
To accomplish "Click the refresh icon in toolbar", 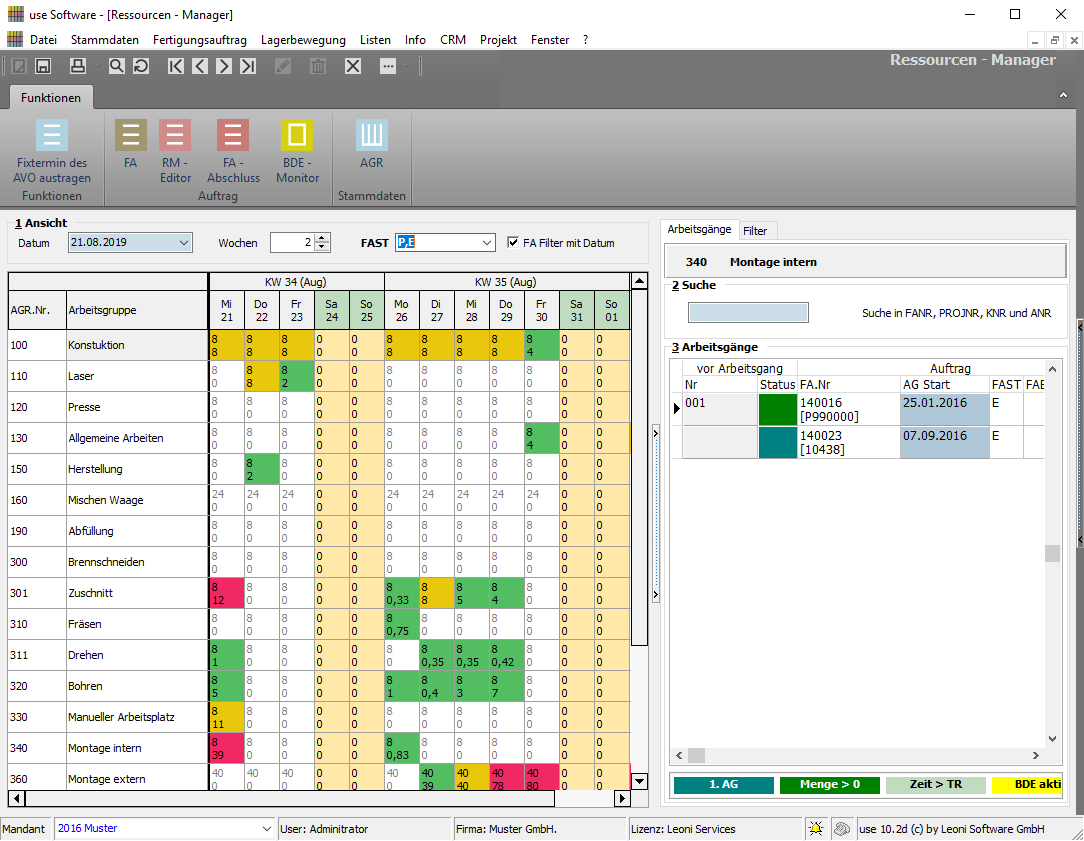I will point(141,66).
